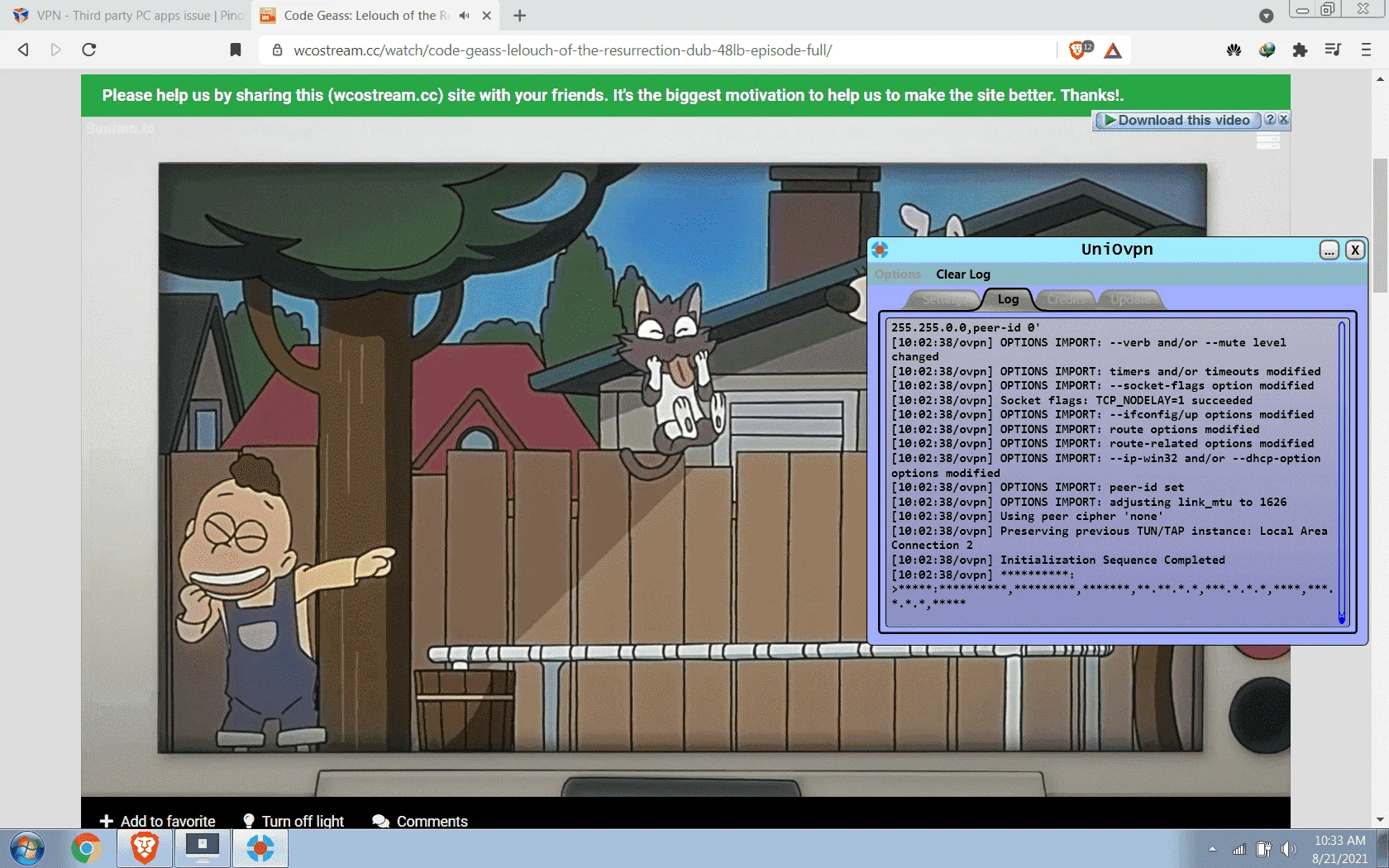
Task: Open the Internet Download Manager extension icon
Action: click(1267, 50)
